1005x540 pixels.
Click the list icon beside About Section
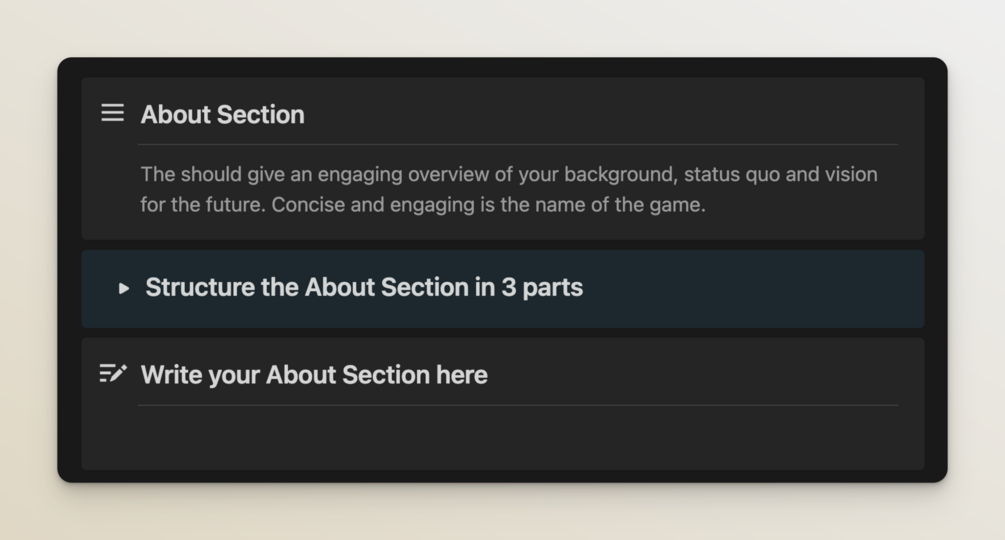tap(113, 113)
